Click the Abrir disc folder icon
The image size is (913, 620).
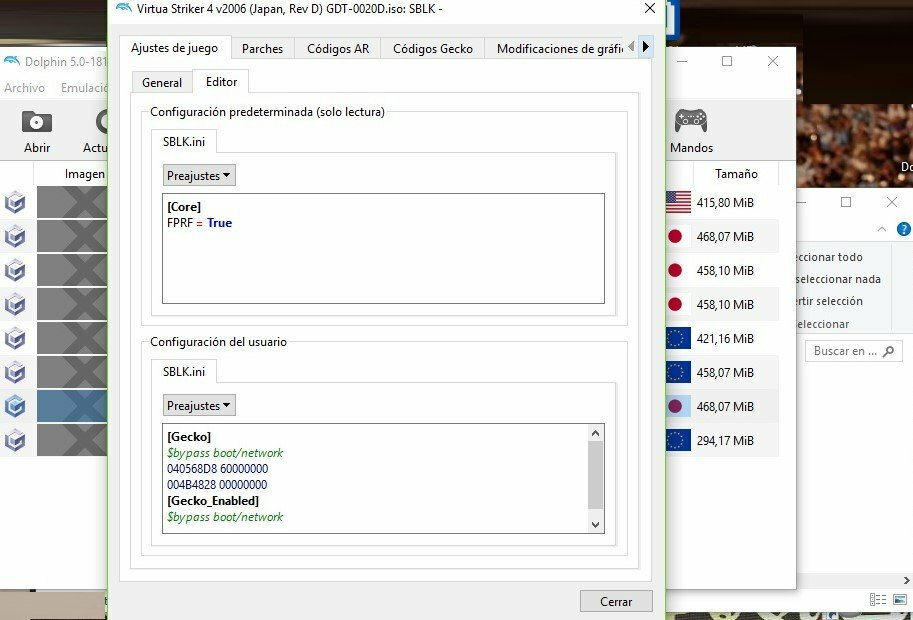[x=37, y=122]
